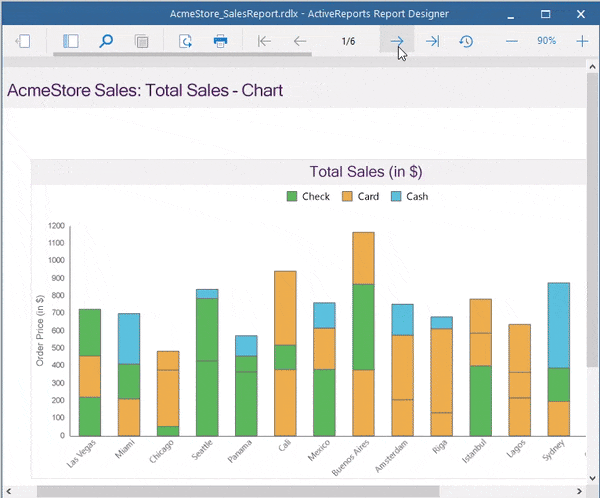
Task: Click the 1200 value on y-axis
Action: point(56,225)
